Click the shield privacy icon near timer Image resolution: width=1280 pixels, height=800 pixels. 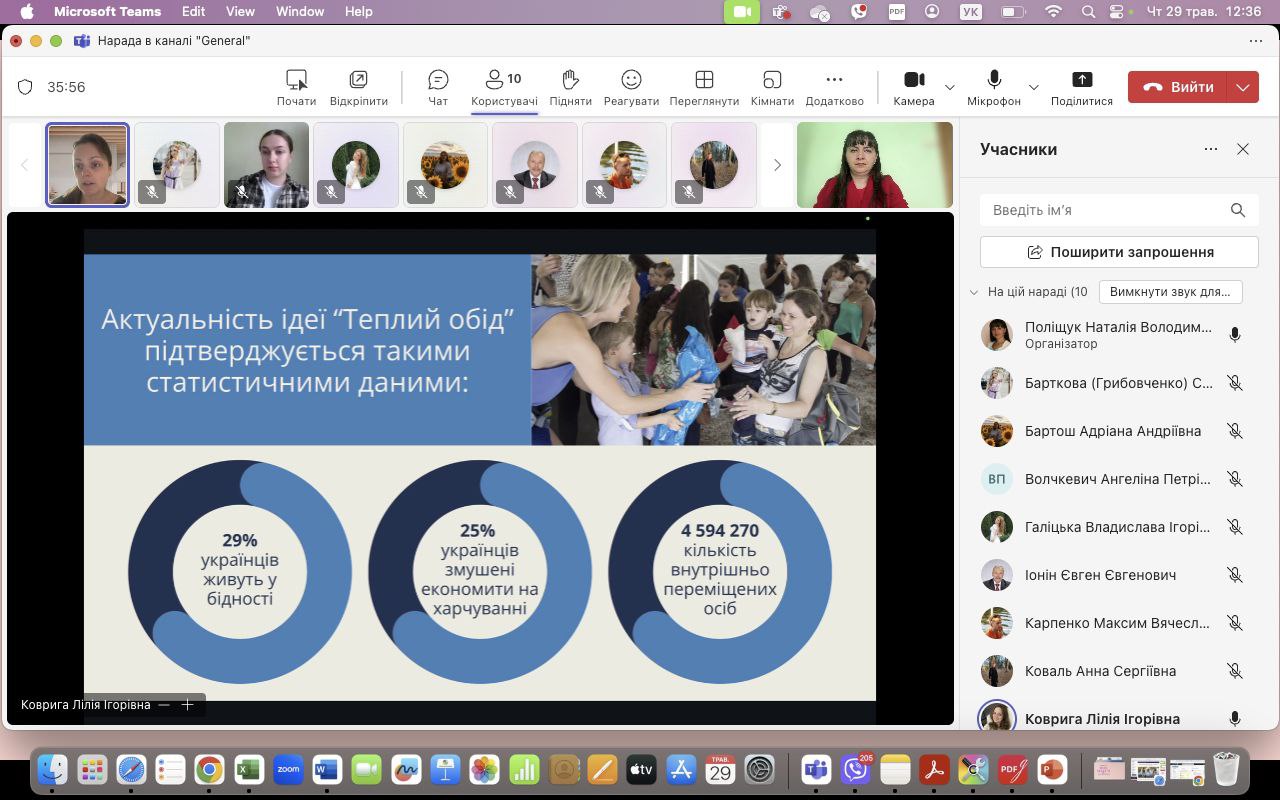click(x=25, y=87)
